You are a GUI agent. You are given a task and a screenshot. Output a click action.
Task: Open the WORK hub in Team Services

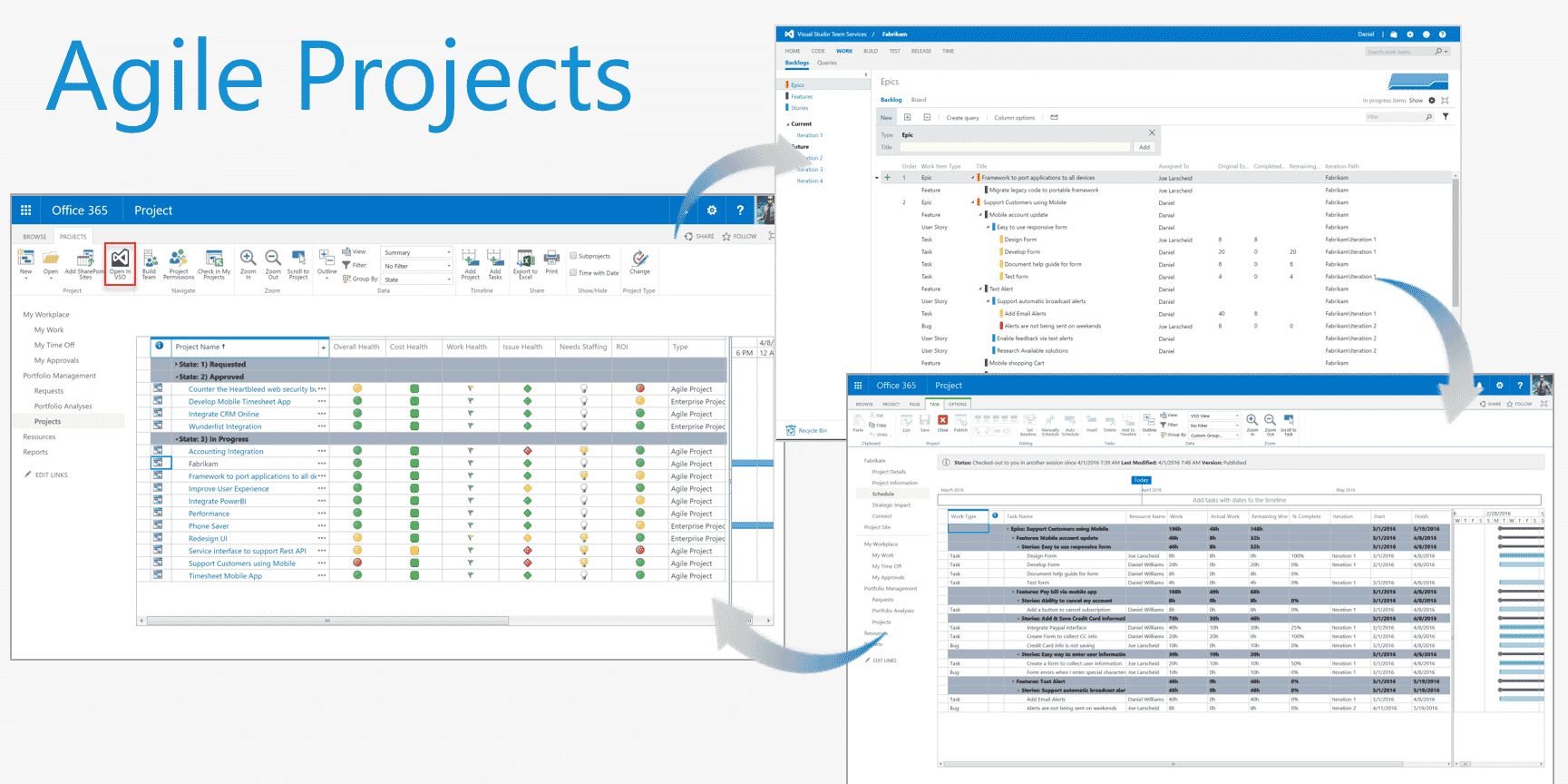tap(844, 51)
